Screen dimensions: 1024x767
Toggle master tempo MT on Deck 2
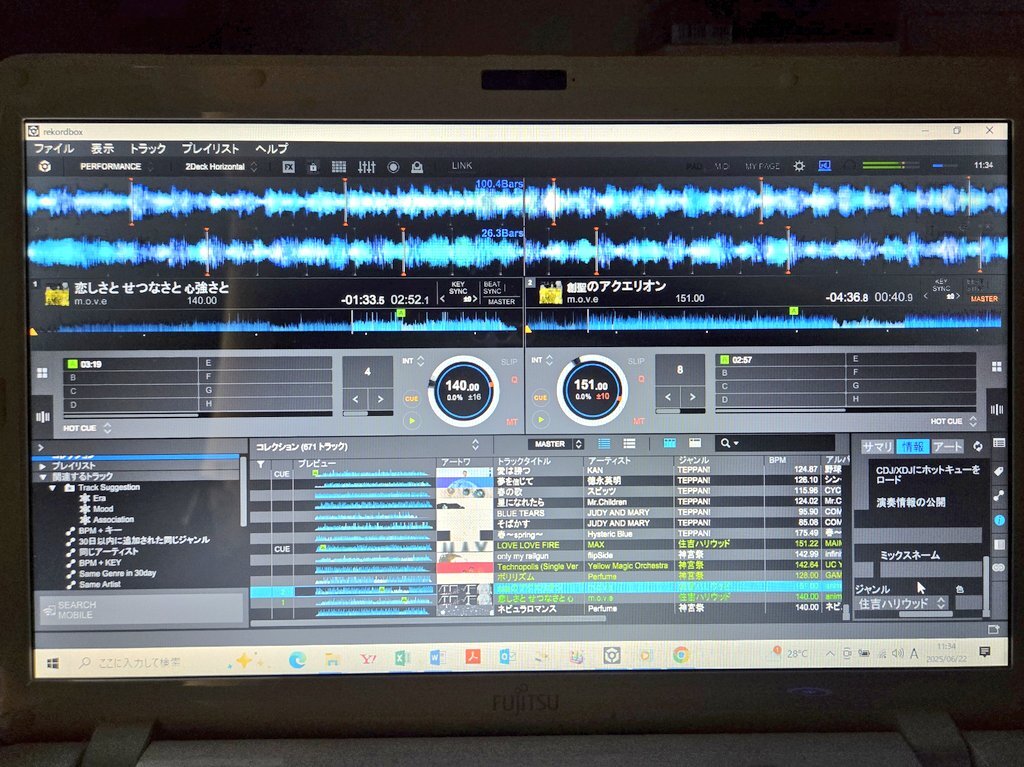(639, 421)
